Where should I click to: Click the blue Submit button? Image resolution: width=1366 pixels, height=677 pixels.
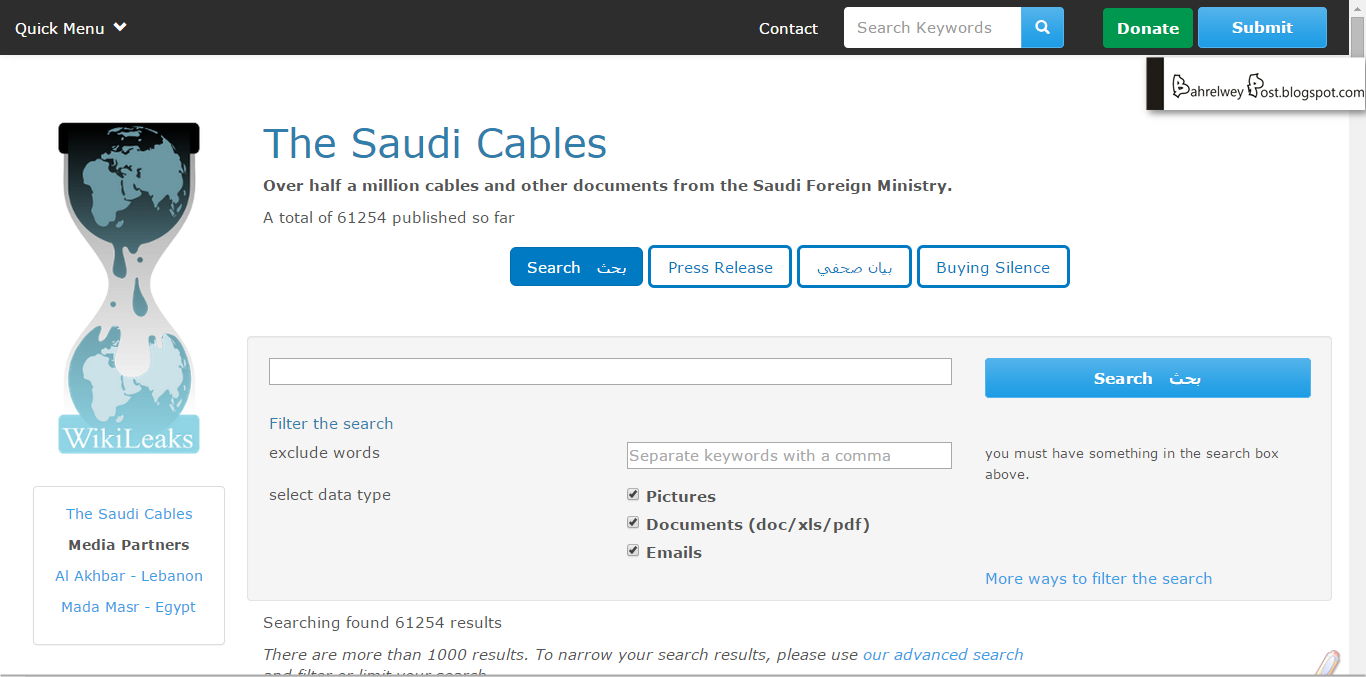(1262, 28)
